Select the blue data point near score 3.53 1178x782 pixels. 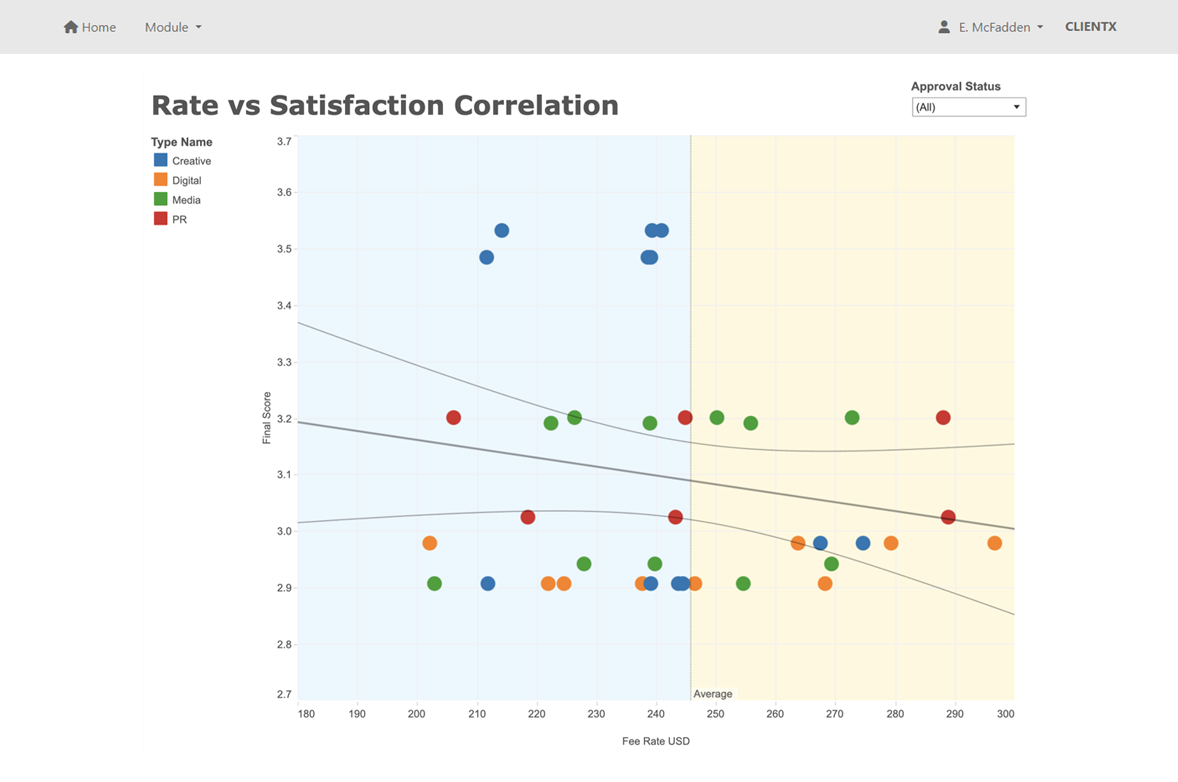point(502,230)
